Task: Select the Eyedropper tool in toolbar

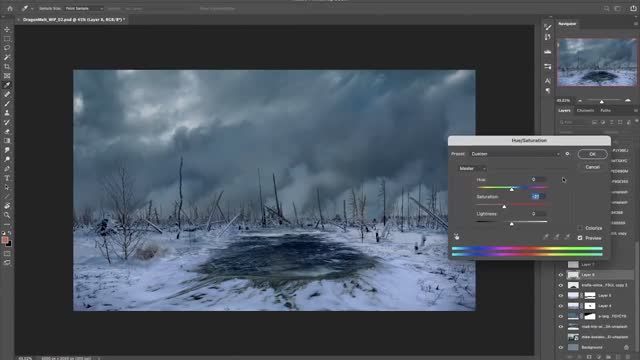Action: tap(7, 85)
